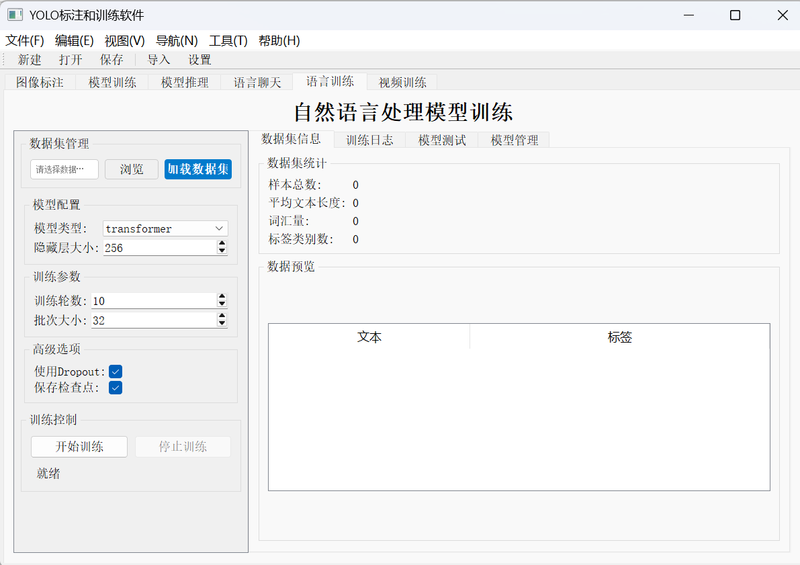Switch to the 视频训练 tab
Image resolution: width=800 pixels, height=565 pixels.
tap(403, 82)
